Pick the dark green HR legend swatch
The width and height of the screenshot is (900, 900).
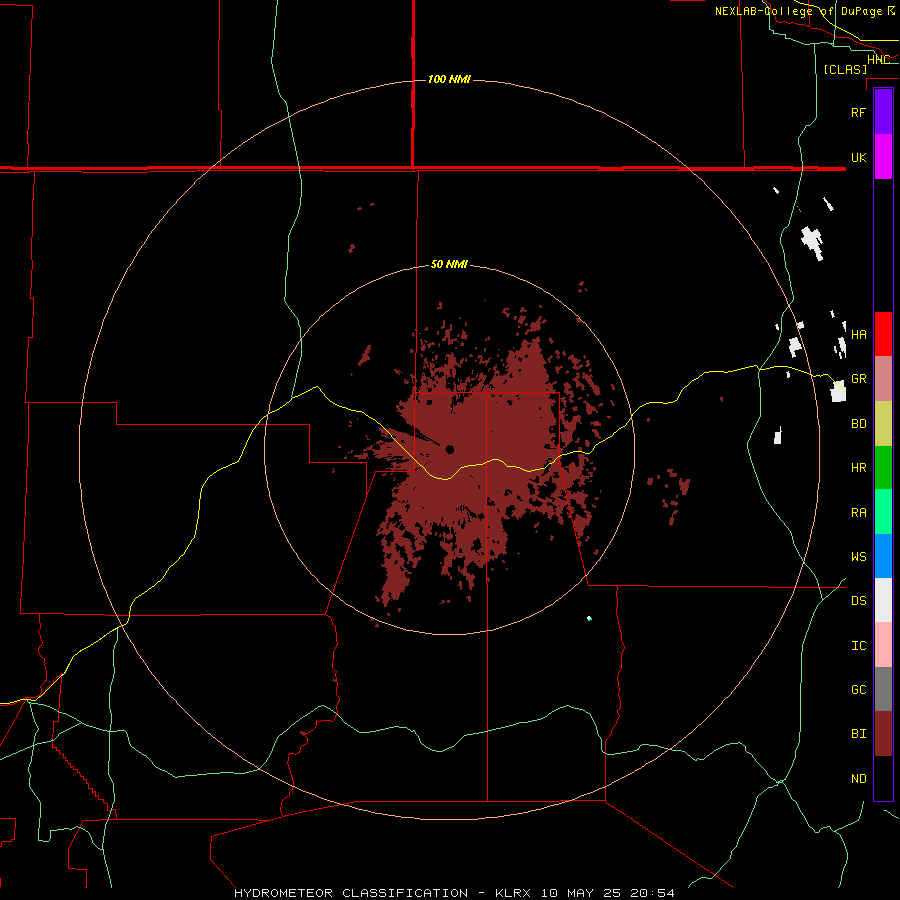click(883, 468)
